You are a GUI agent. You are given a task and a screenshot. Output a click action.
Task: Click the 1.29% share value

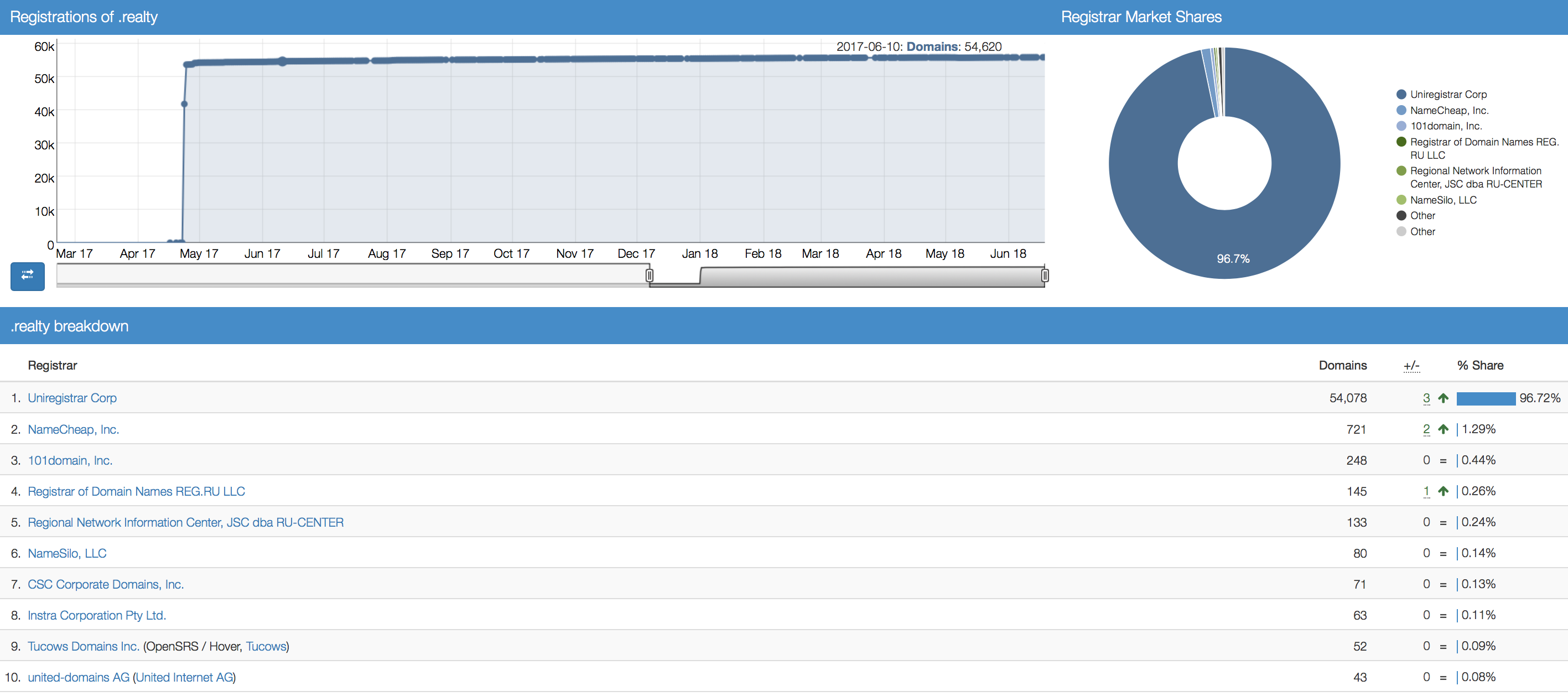point(1478,429)
